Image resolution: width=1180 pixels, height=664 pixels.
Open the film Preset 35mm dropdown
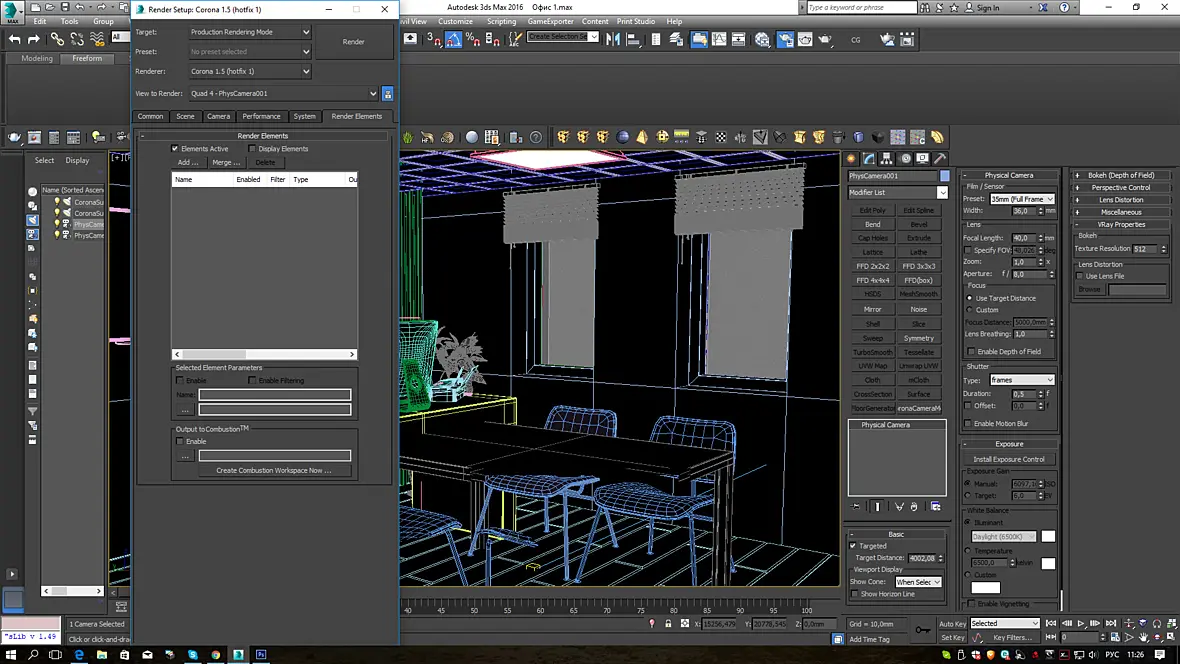(x=1022, y=199)
